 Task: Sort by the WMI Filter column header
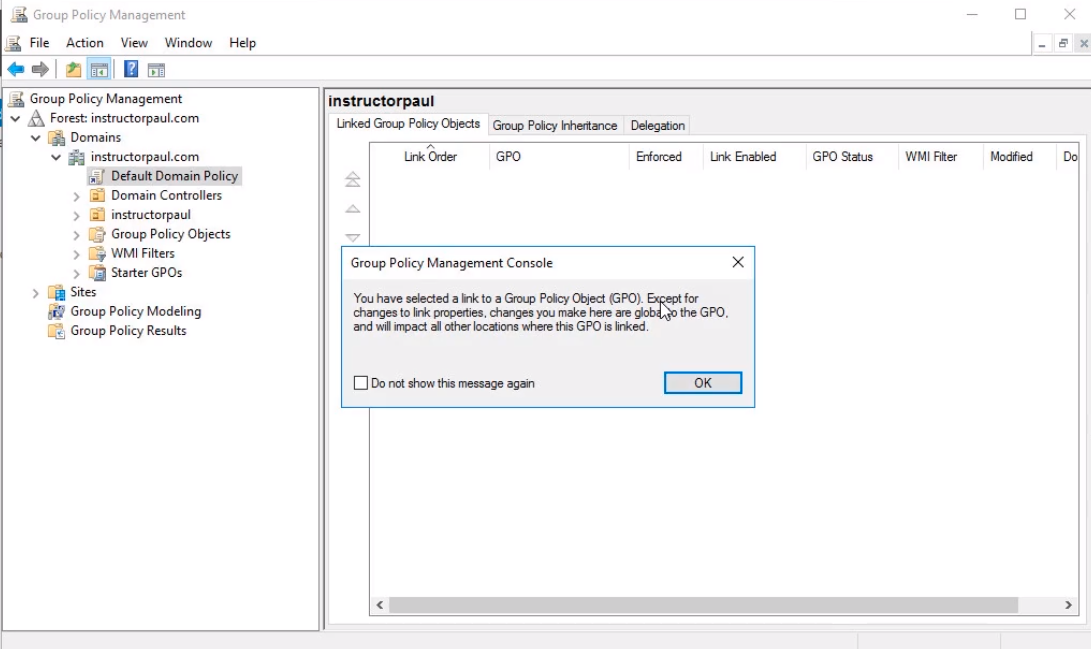point(940,157)
